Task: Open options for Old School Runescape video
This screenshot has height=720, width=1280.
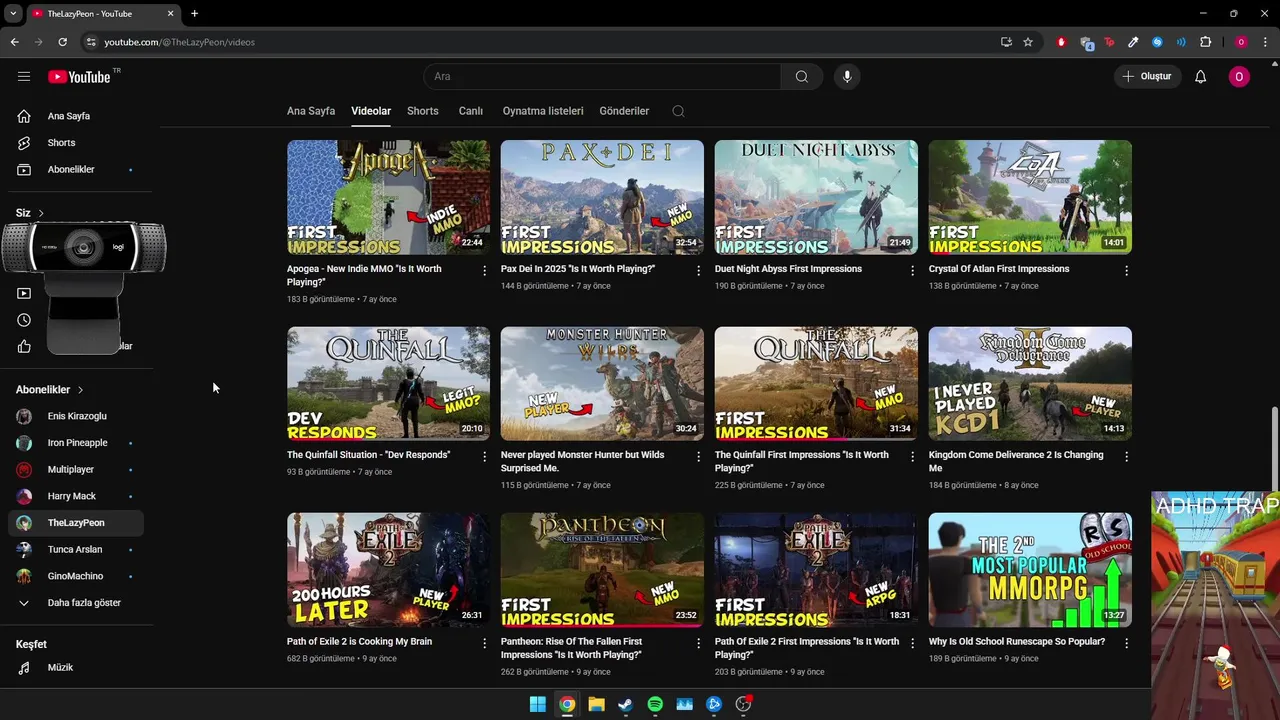Action: point(1126,644)
